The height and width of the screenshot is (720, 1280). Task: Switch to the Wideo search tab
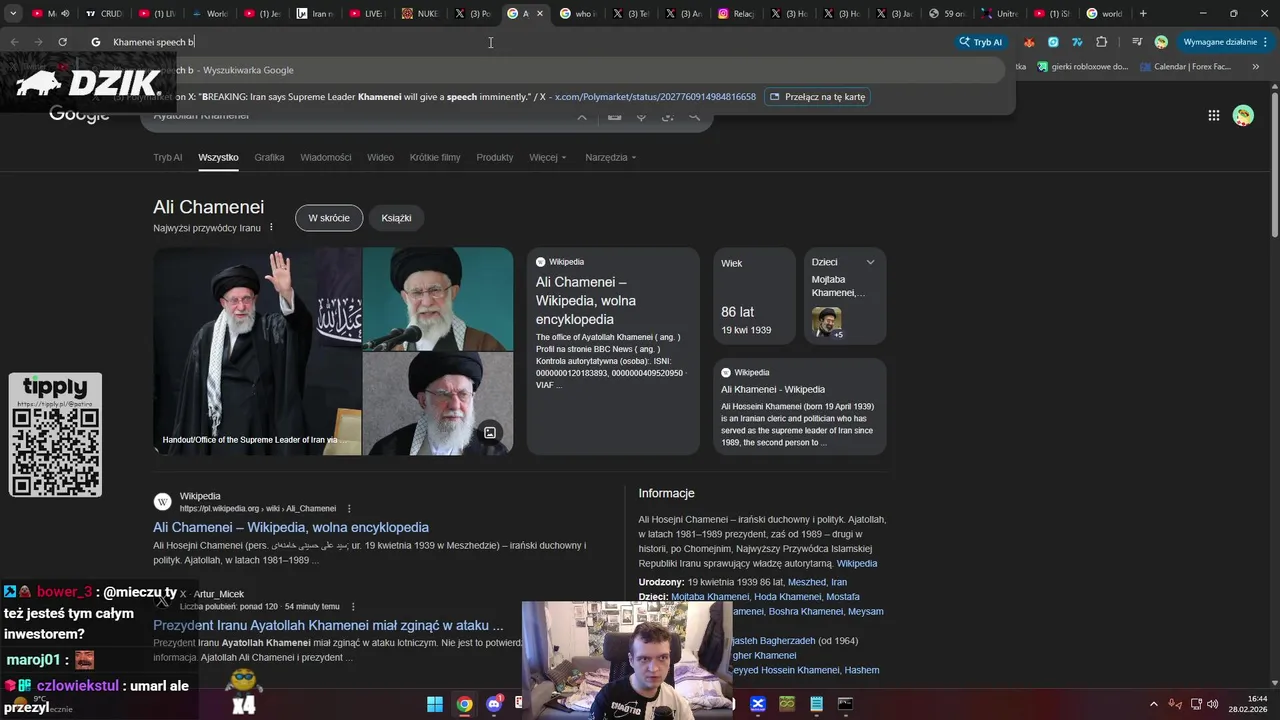(380, 157)
